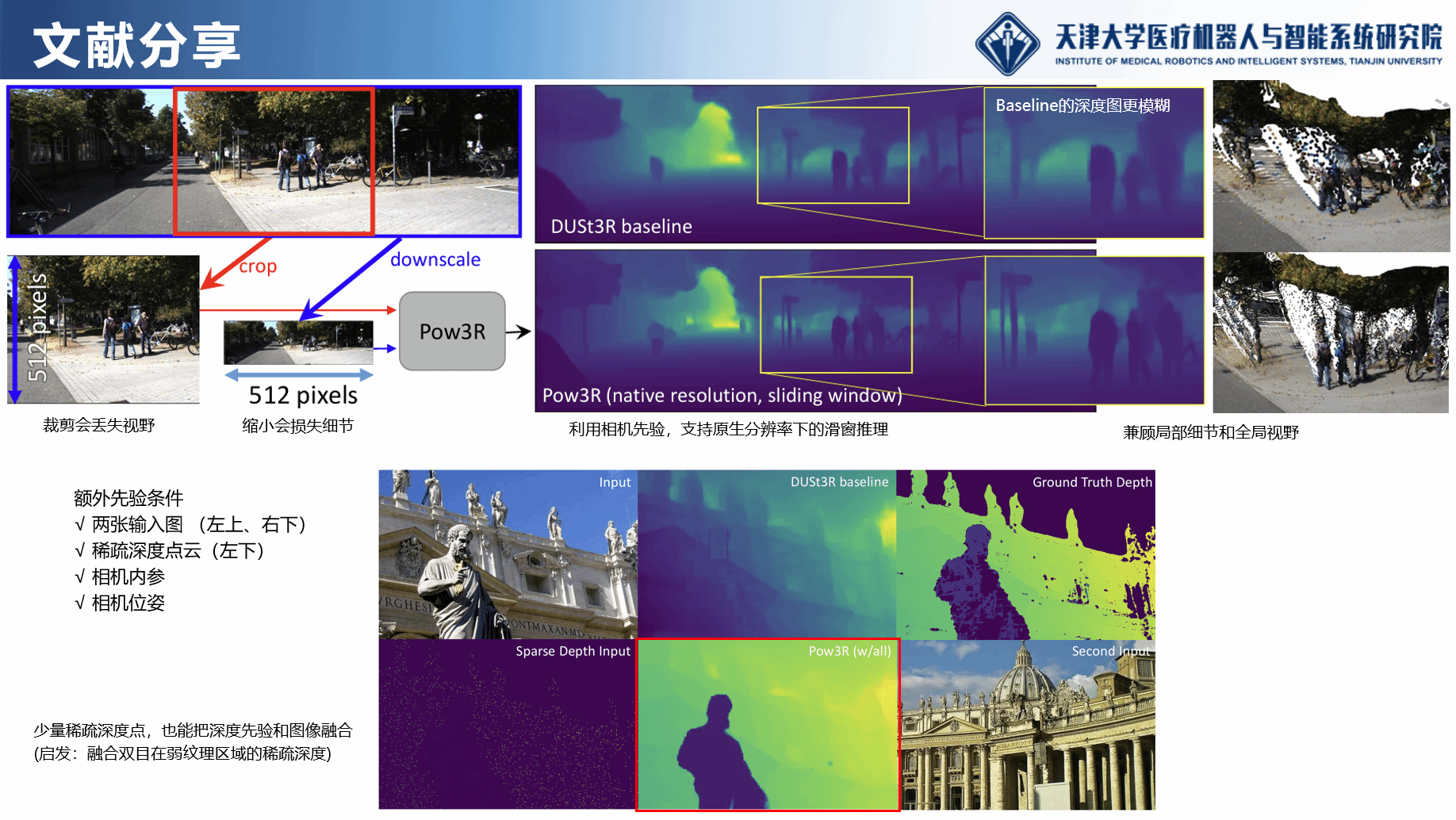Click the Sparse Depth Input panel
Image resolution: width=1456 pixels, height=820 pixels.
tap(507, 725)
